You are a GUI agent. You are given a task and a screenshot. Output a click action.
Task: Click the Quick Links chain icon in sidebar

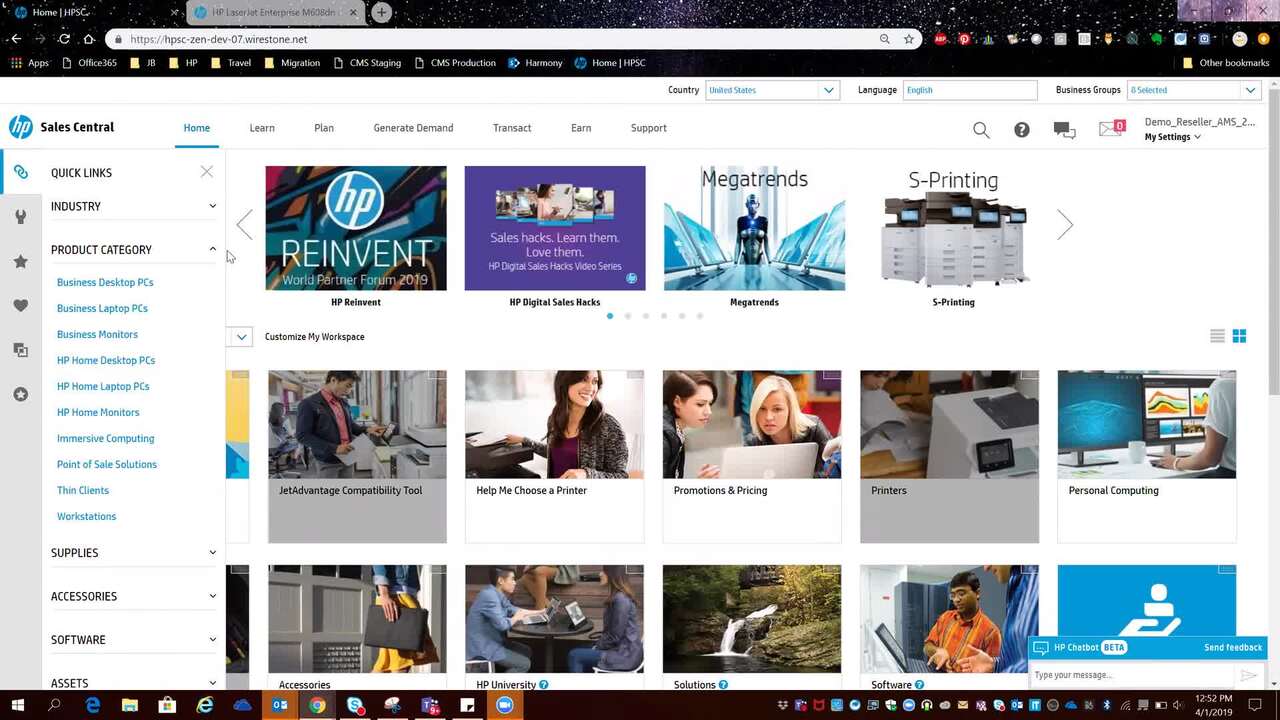(x=20, y=172)
